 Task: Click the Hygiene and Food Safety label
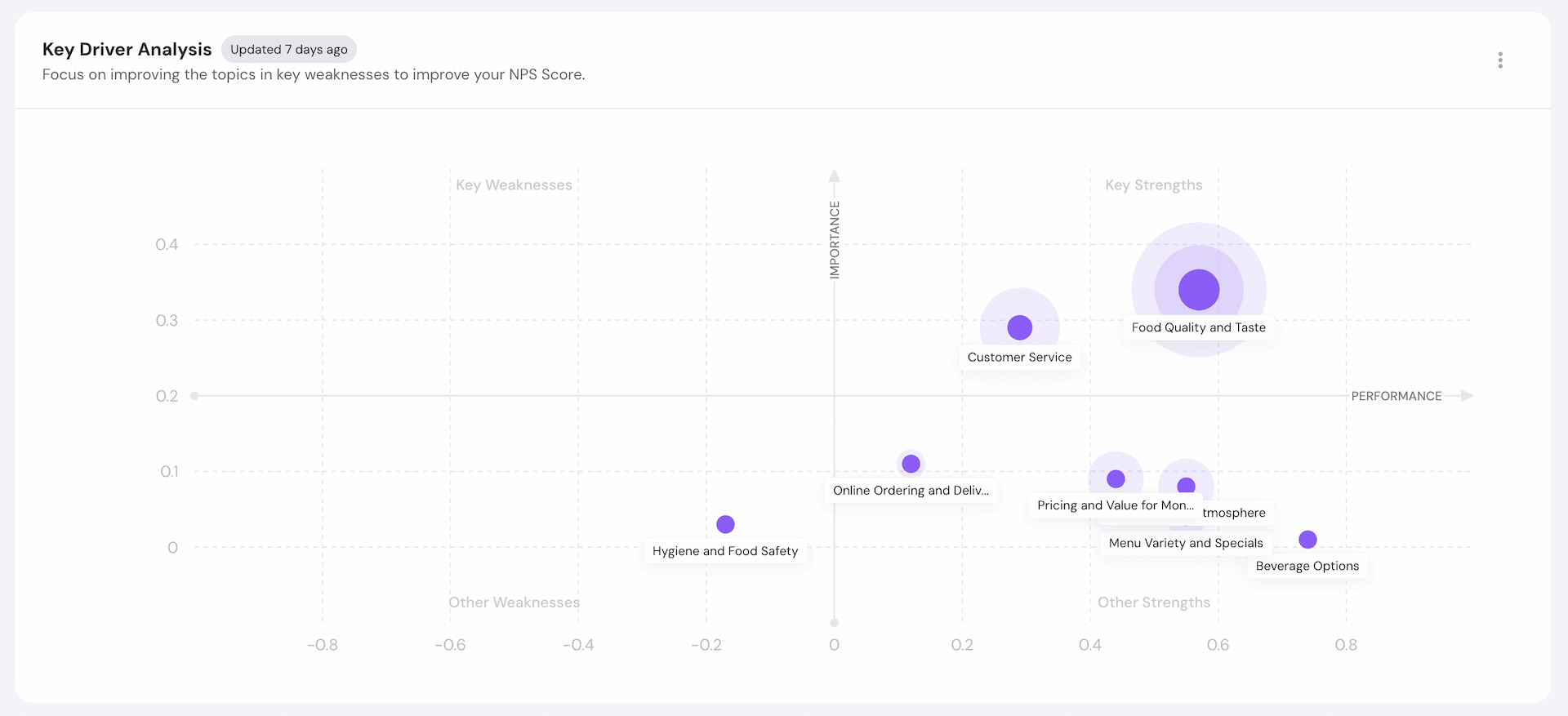pyautogui.click(x=725, y=551)
